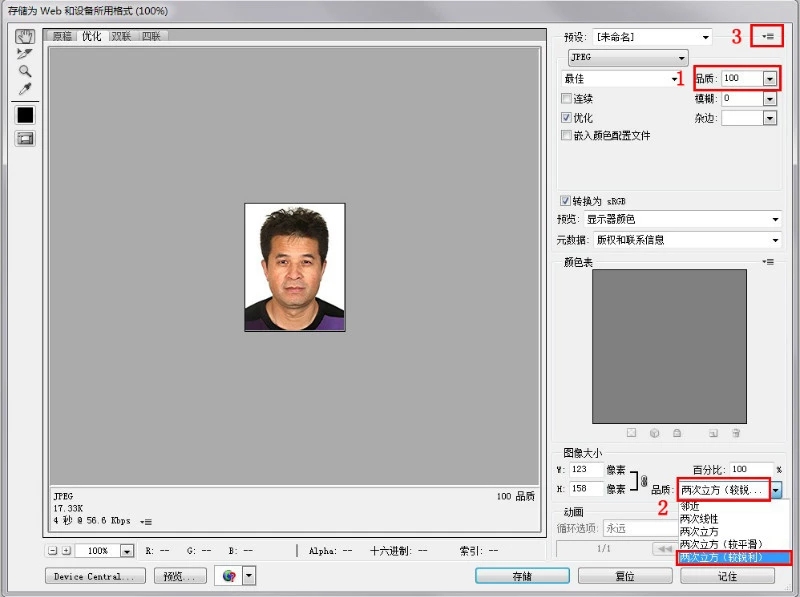Click the constrain proportions link icon
Image resolution: width=800 pixels, height=597 pixels.
point(644,481)
